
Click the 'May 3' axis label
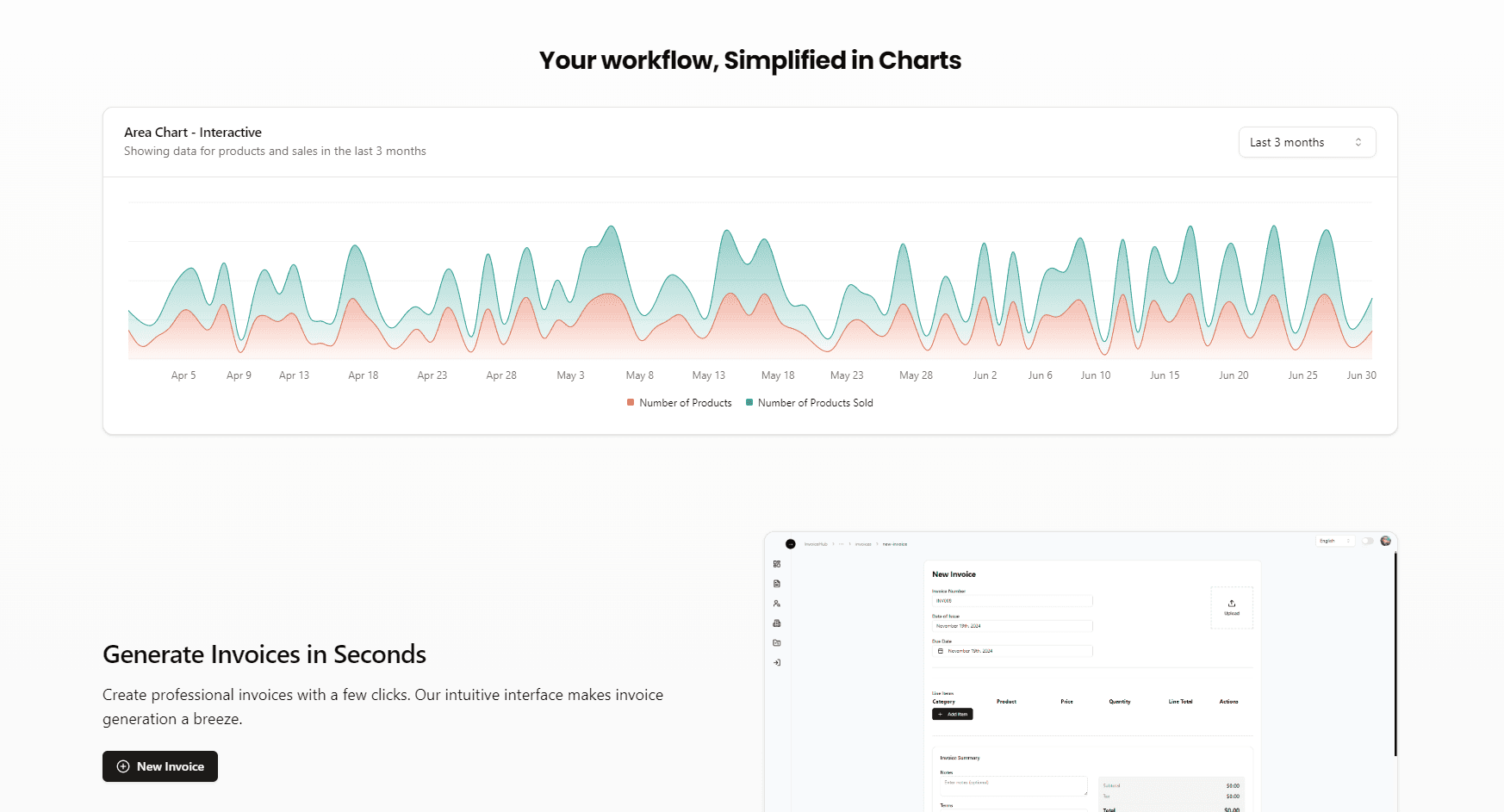click(570, 375)
